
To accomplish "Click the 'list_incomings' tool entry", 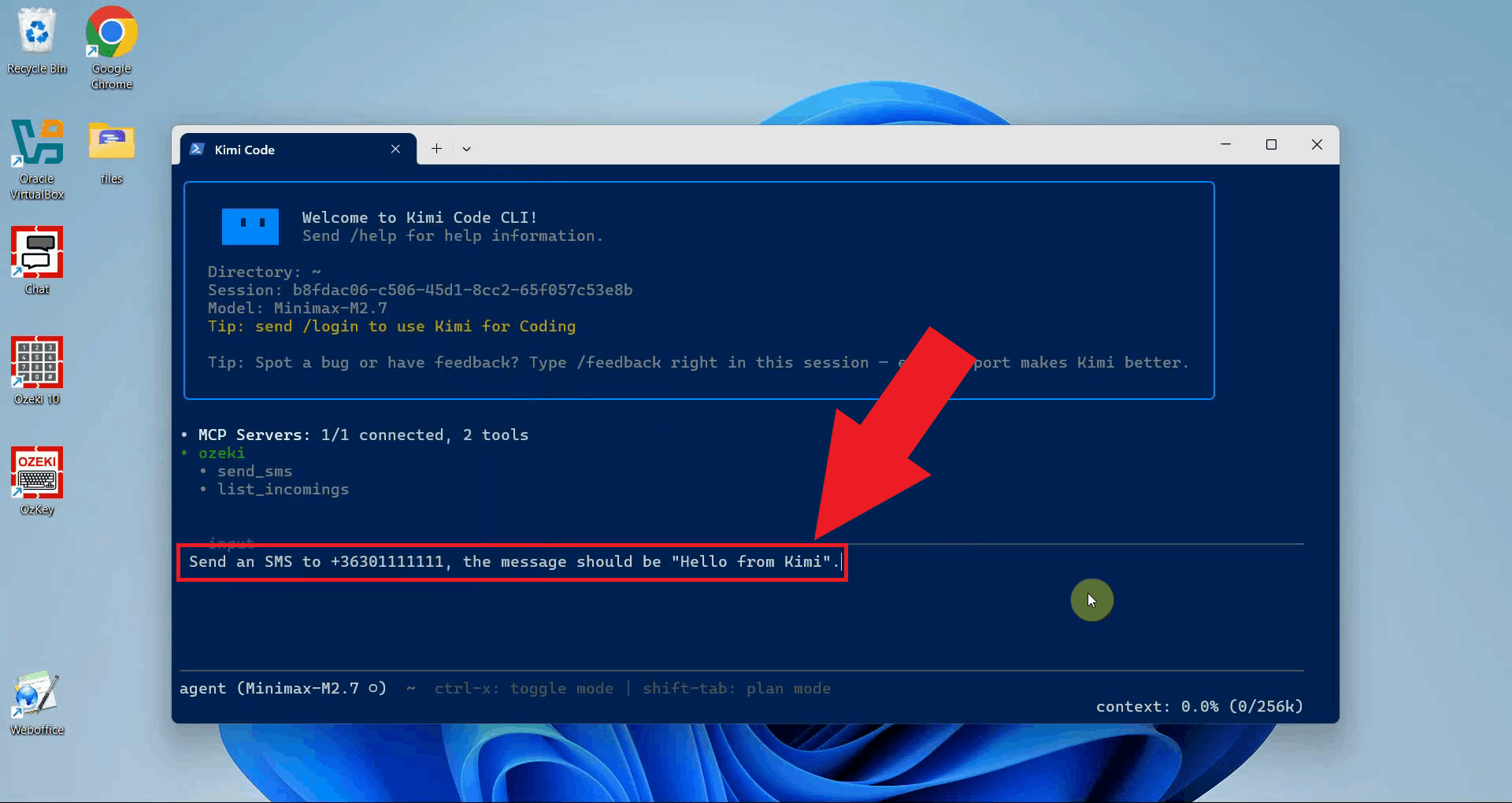I will [283, 489].
